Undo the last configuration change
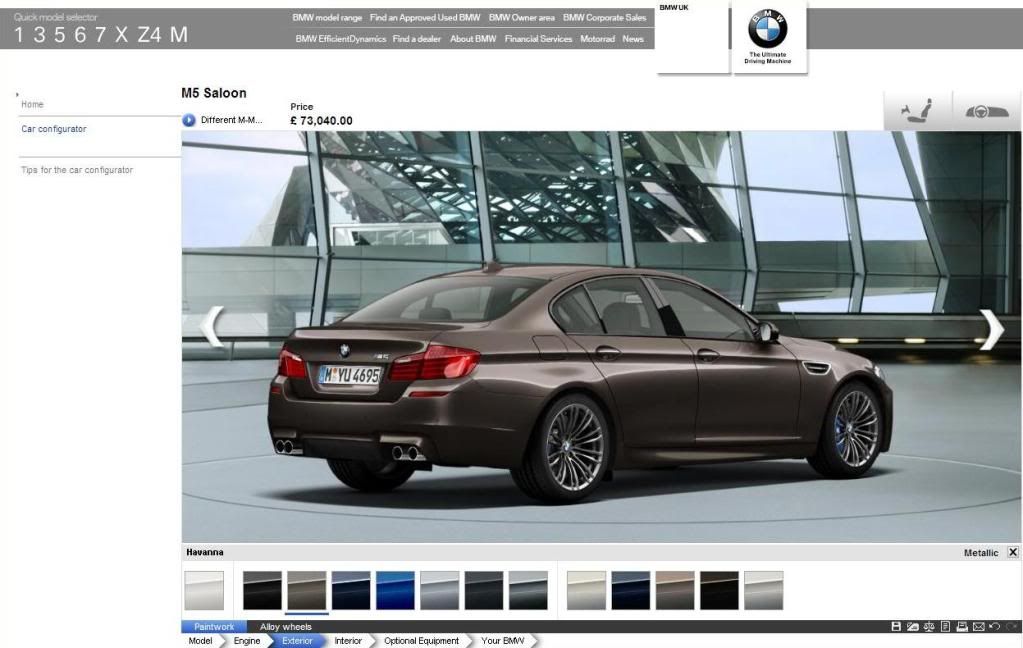The height and width of the screenshot is (648, 1023). [x=994, y=626]
